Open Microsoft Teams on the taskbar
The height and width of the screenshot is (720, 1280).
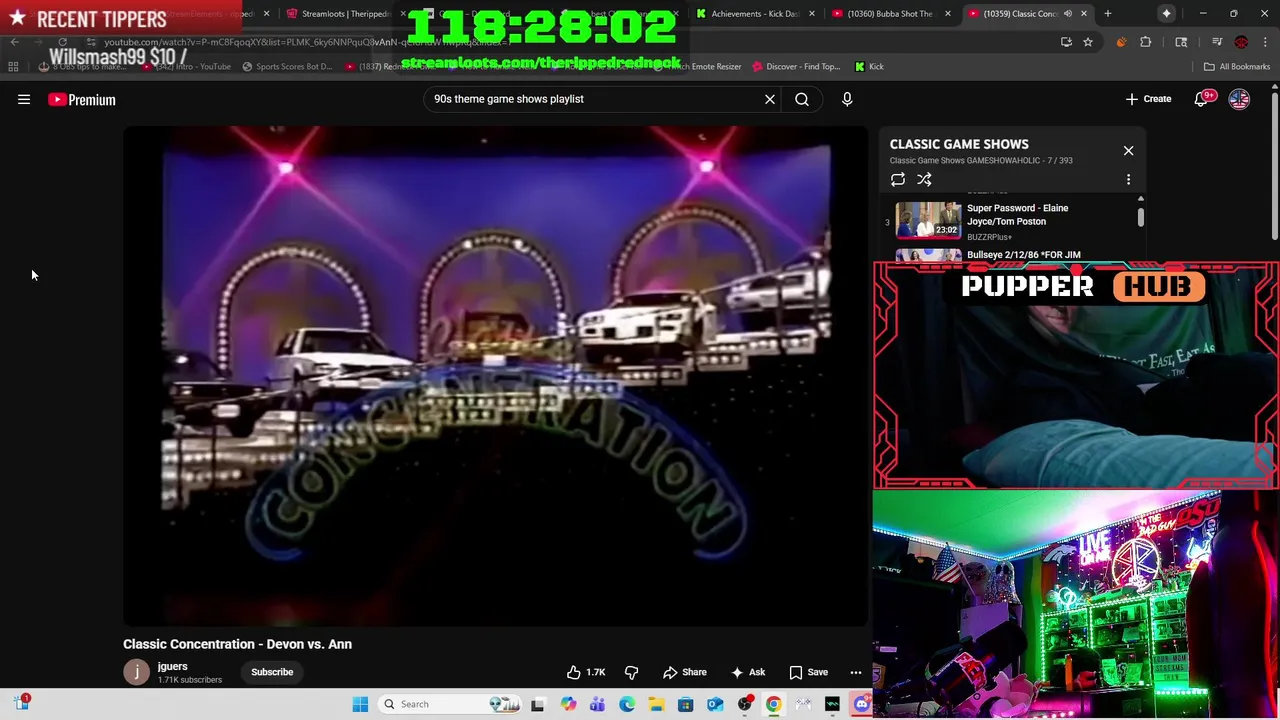597,704
